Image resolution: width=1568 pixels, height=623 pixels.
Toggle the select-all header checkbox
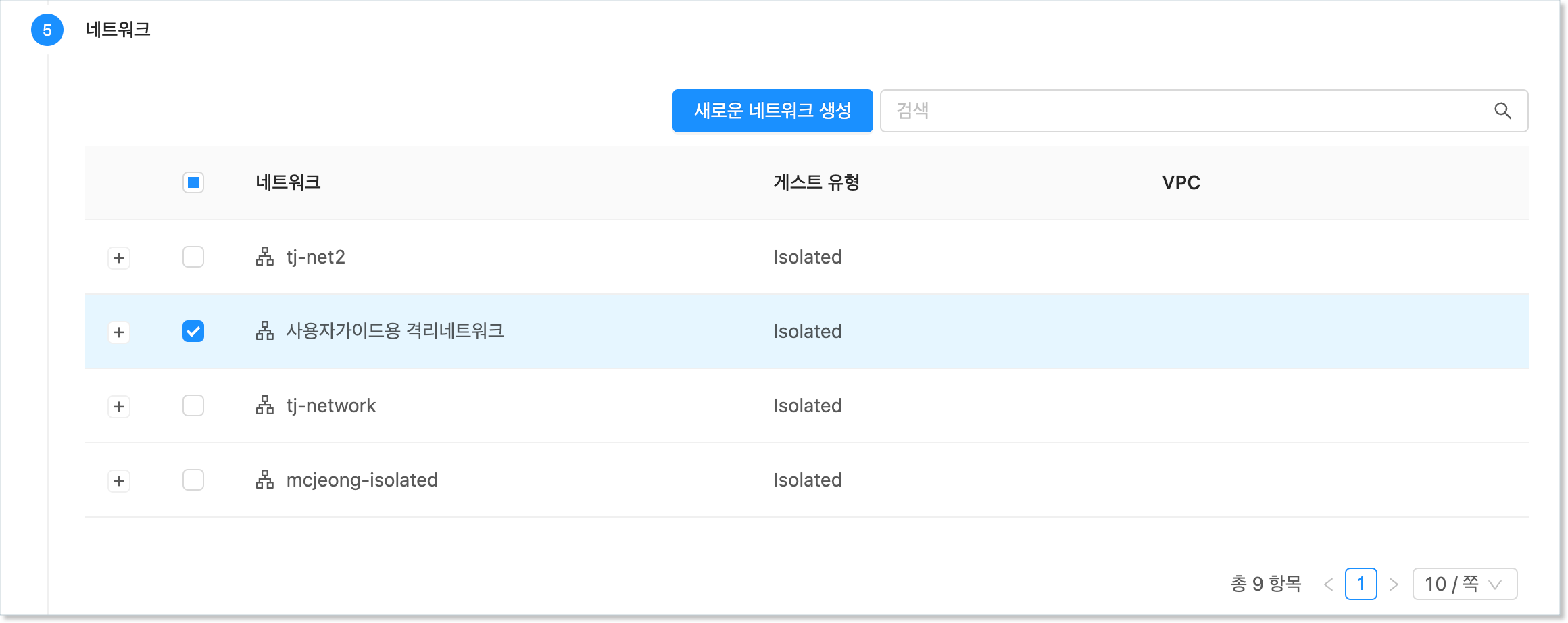tap(193, 182)
